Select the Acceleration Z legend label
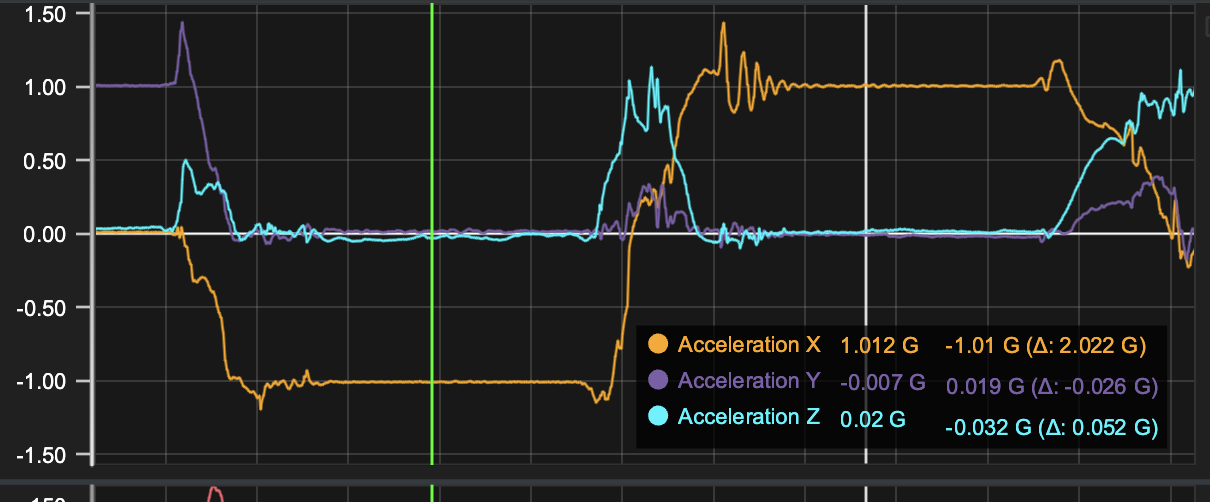1210x502 pixels. pos(749,417)
